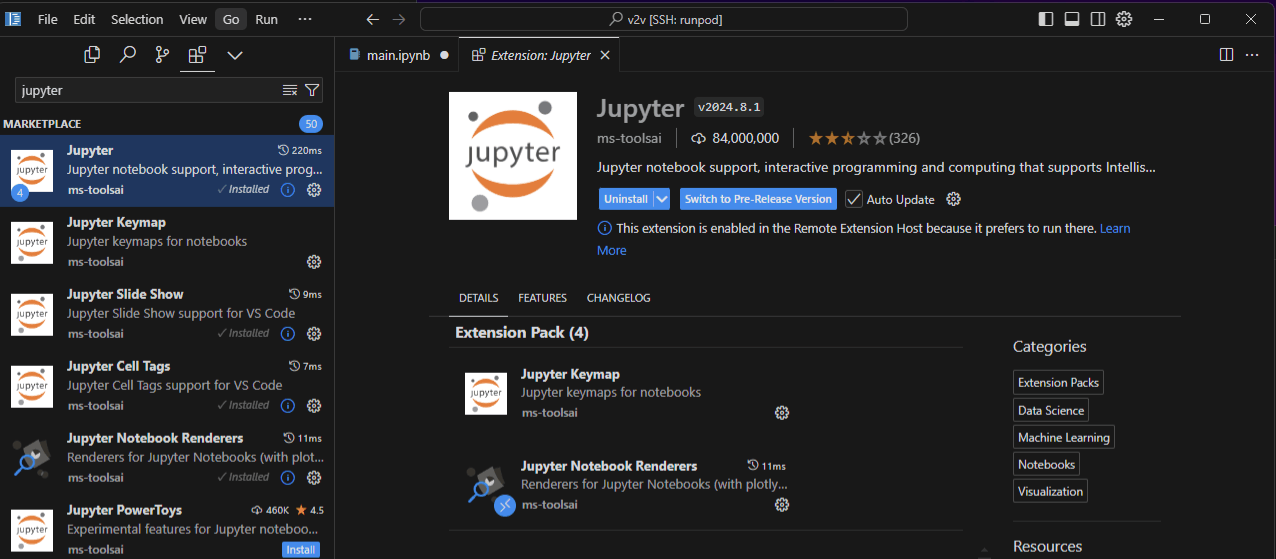Open manage gear for Jupyter Notebook Renderers in list
Screen dimensions: 1276x559
pos(314,477)
